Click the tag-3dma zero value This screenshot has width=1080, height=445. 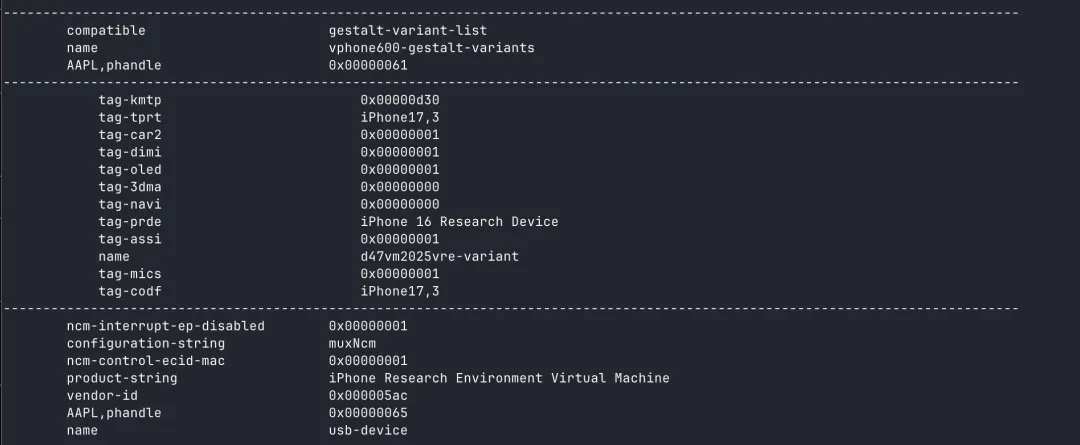tap(400, 187)
